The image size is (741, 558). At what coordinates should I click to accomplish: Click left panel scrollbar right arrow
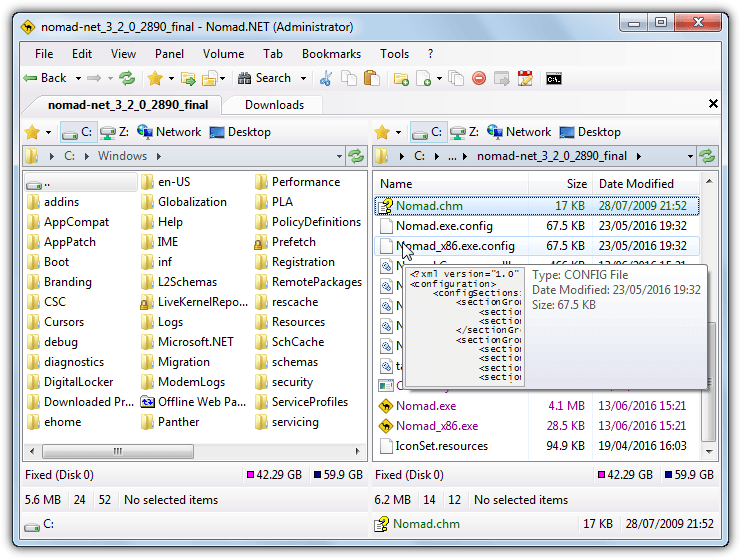pyautogui.click(x=358, y=451)
